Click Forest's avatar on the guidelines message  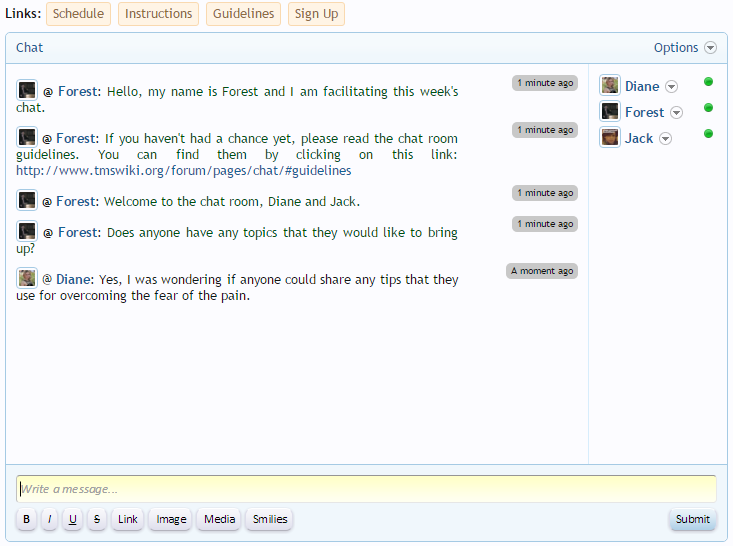click(27, 137)
